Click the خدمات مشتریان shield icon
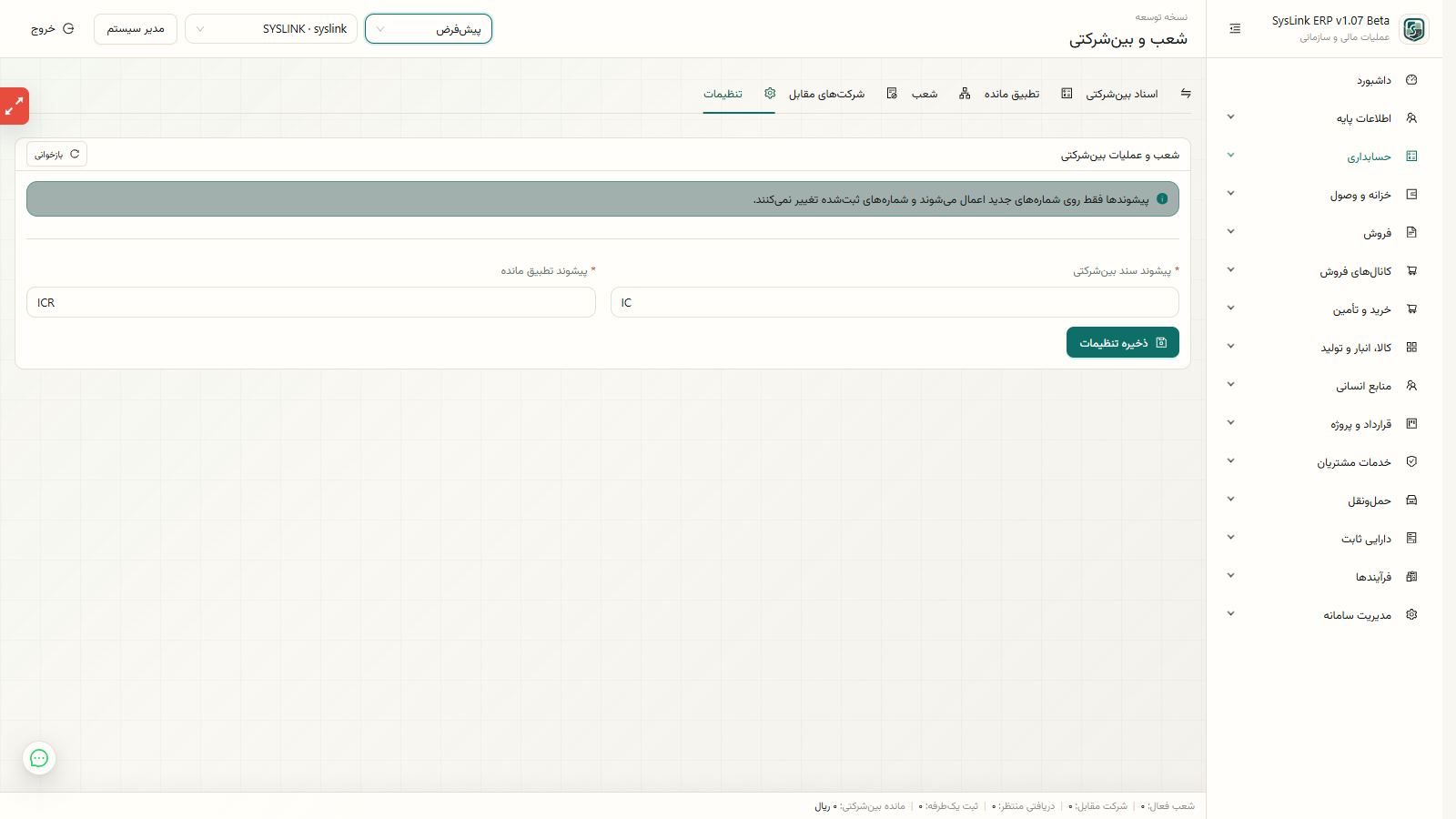Viewport: 1456px width, 819px height. tap(1411, 462)
